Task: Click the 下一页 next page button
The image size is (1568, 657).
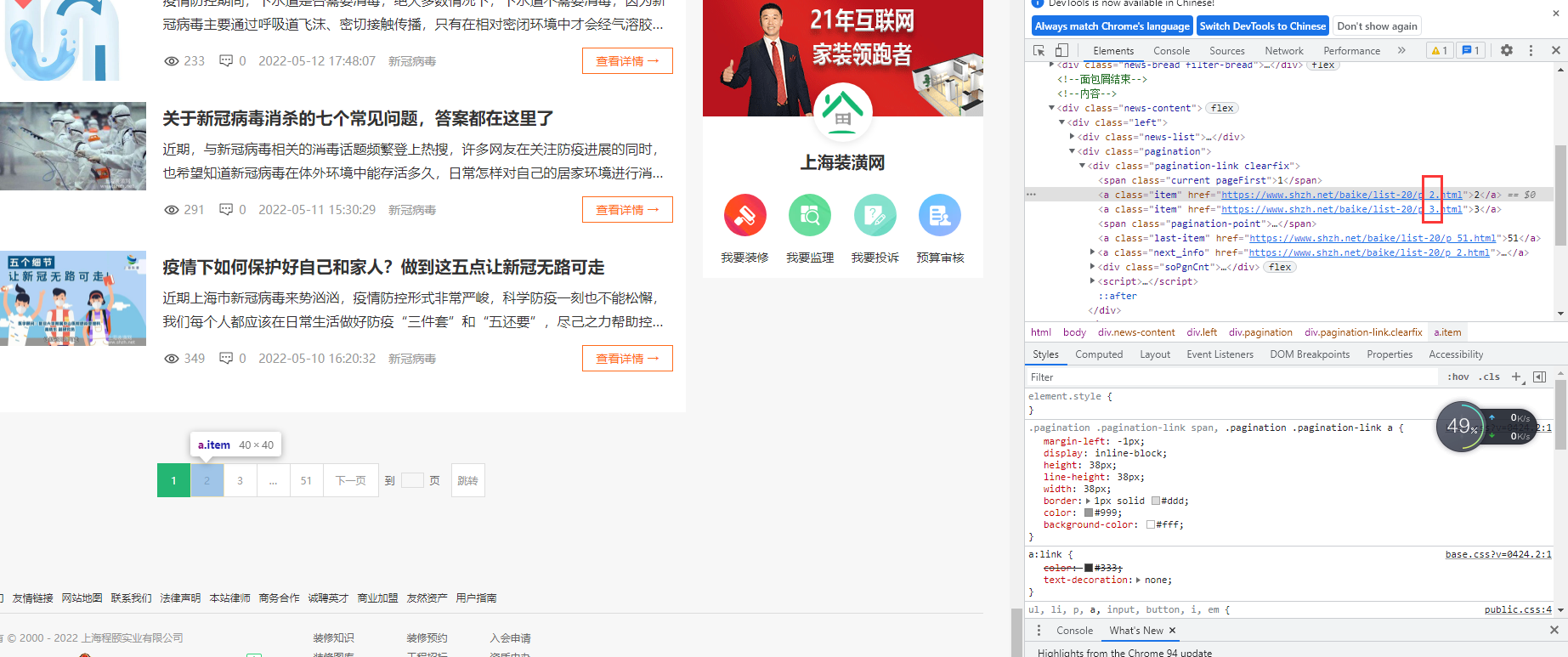Action: click(350, 480)
